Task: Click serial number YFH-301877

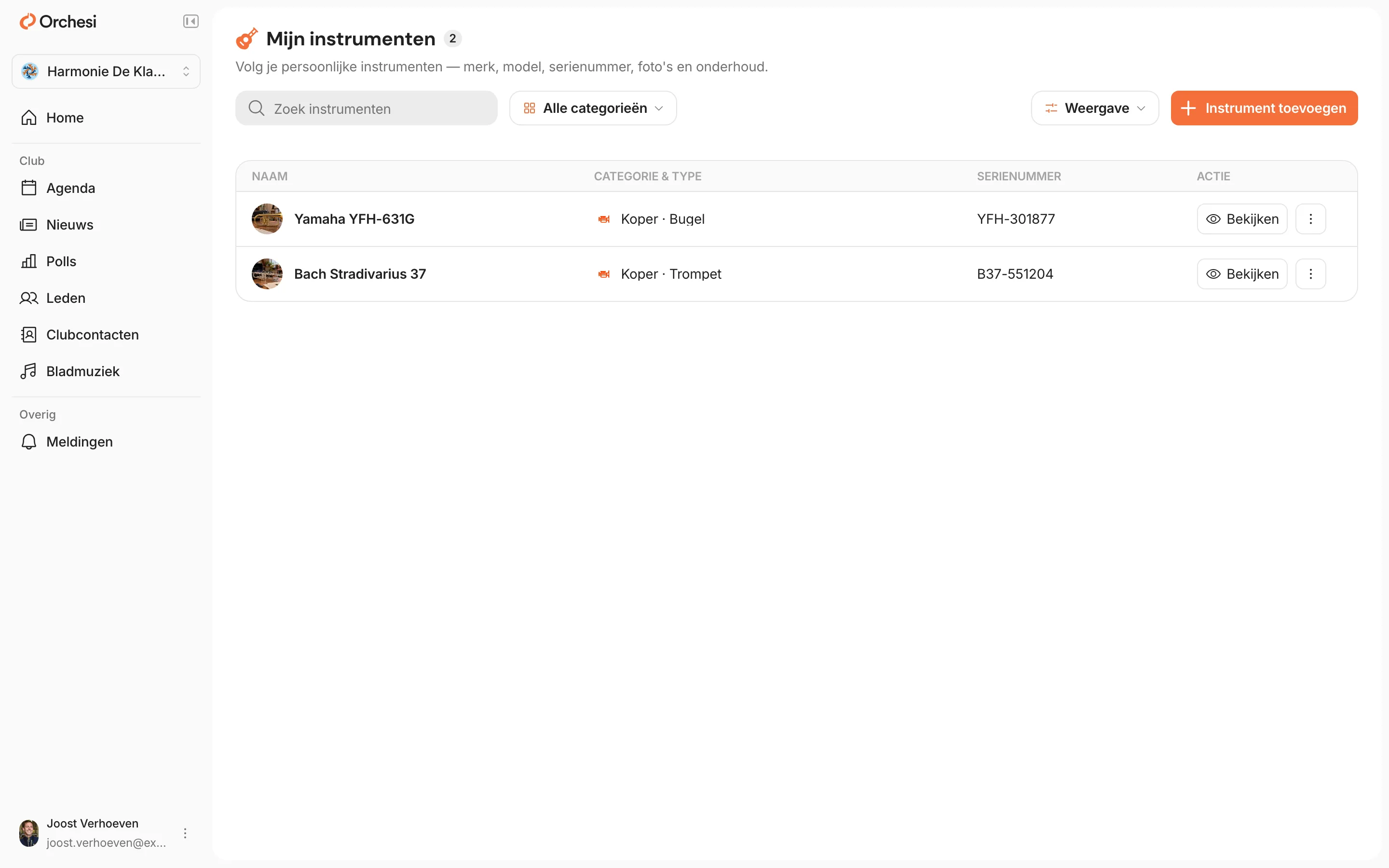Action: (1016, 219)
